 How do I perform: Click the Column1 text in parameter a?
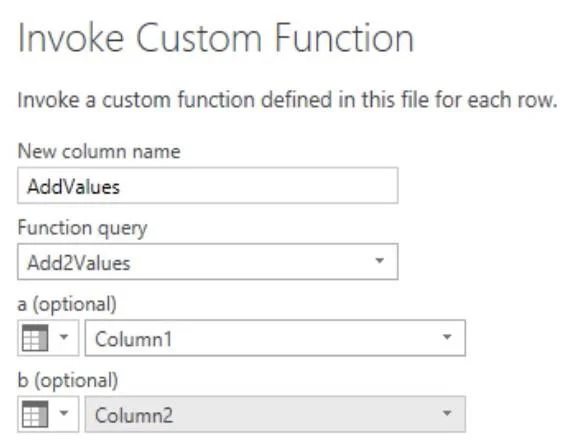click(133, 339)
